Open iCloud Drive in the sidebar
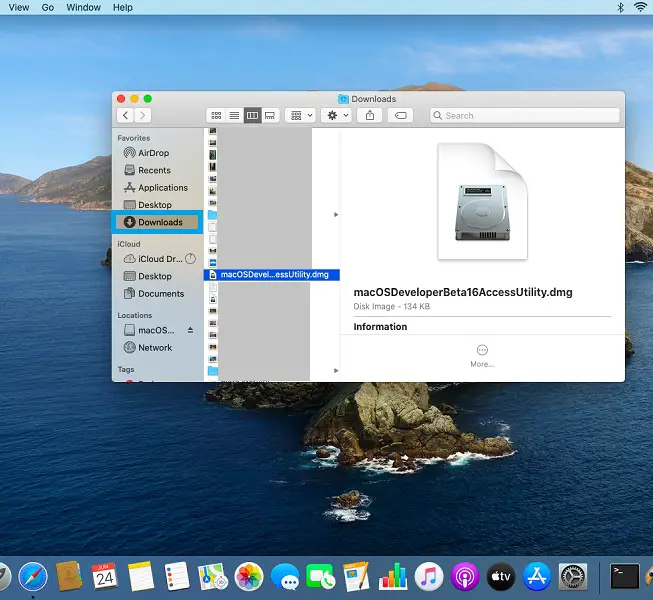653x600 pixels. click(153, 259)
